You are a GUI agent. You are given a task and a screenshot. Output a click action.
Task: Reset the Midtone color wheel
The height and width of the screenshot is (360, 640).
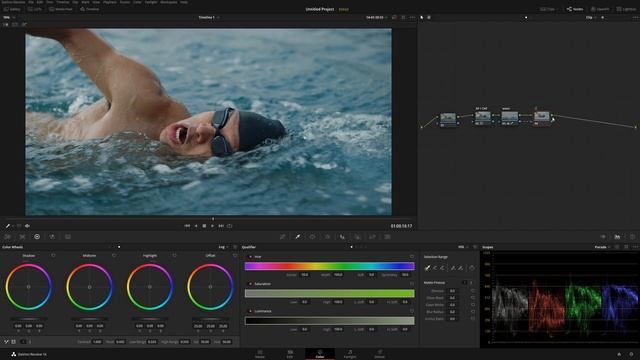coord(114,256)
